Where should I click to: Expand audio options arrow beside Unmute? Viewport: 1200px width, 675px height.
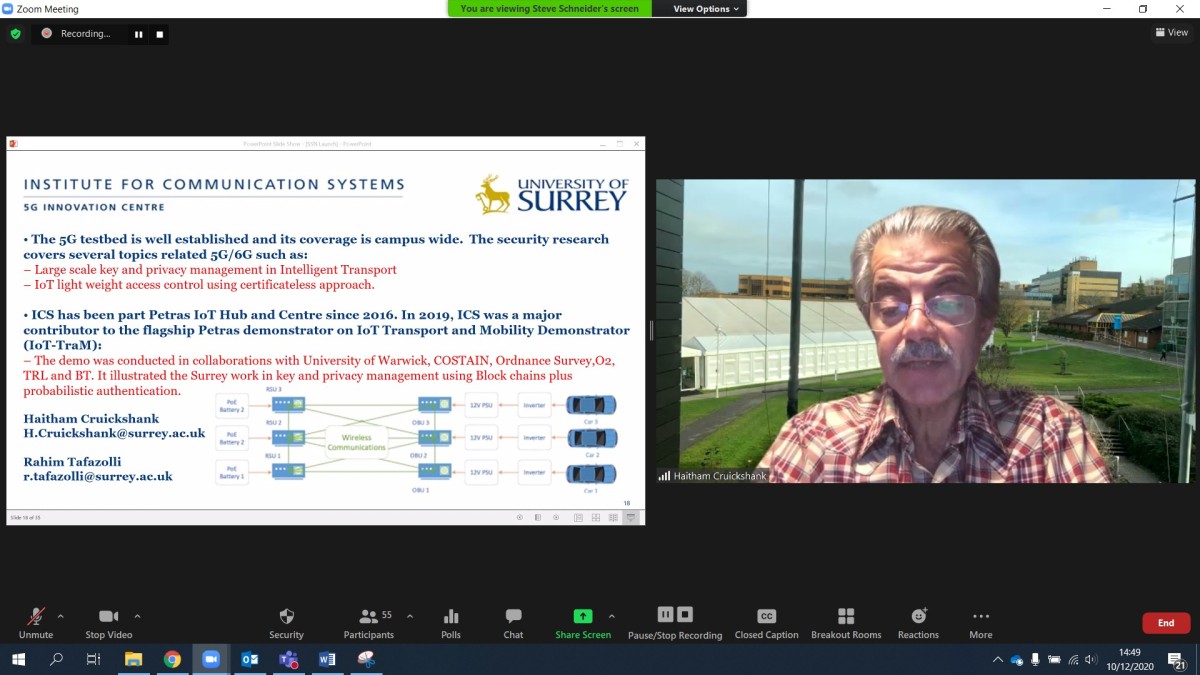pos(61,616)
